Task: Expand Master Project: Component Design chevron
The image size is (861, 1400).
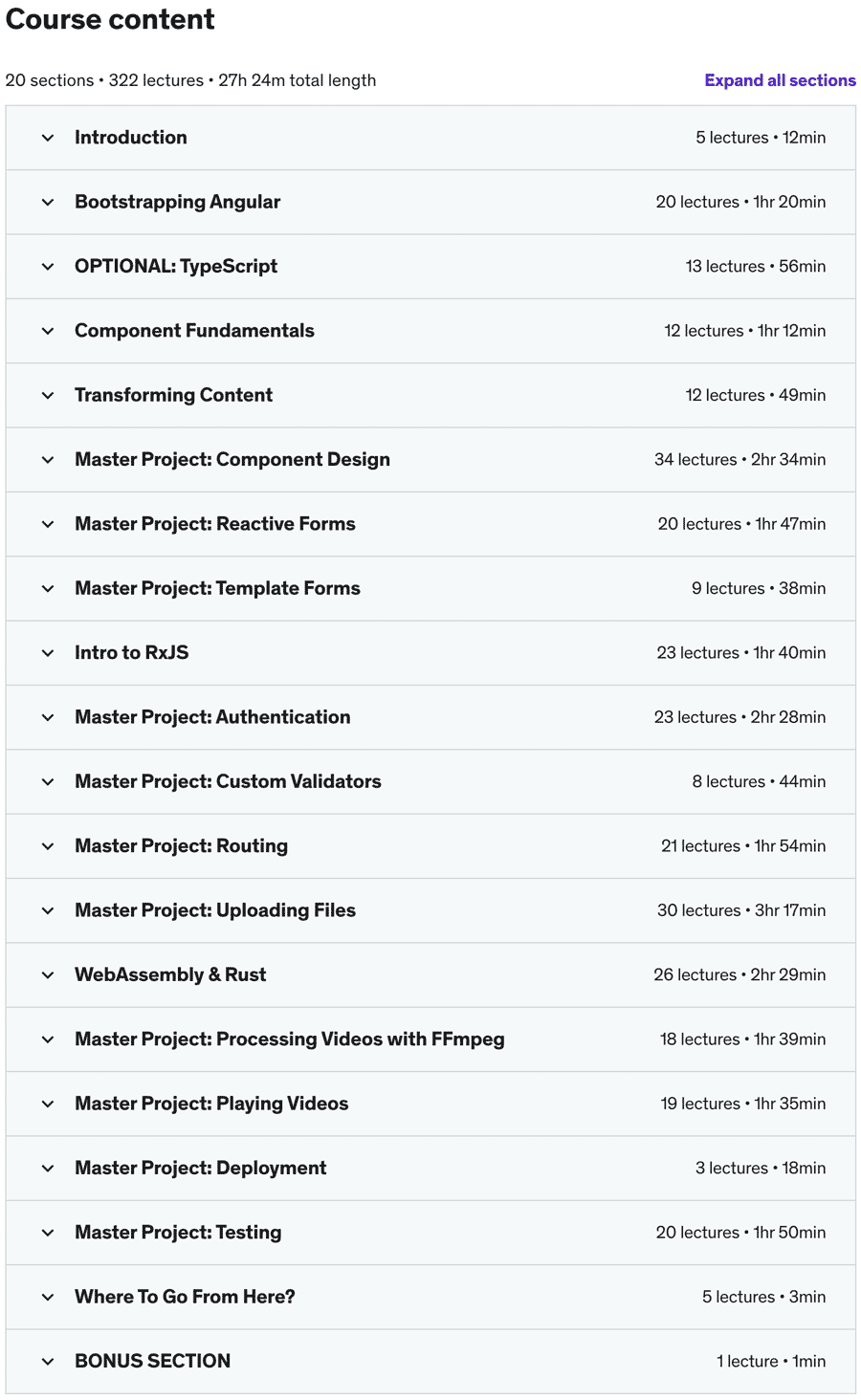Action: [48, 460]
